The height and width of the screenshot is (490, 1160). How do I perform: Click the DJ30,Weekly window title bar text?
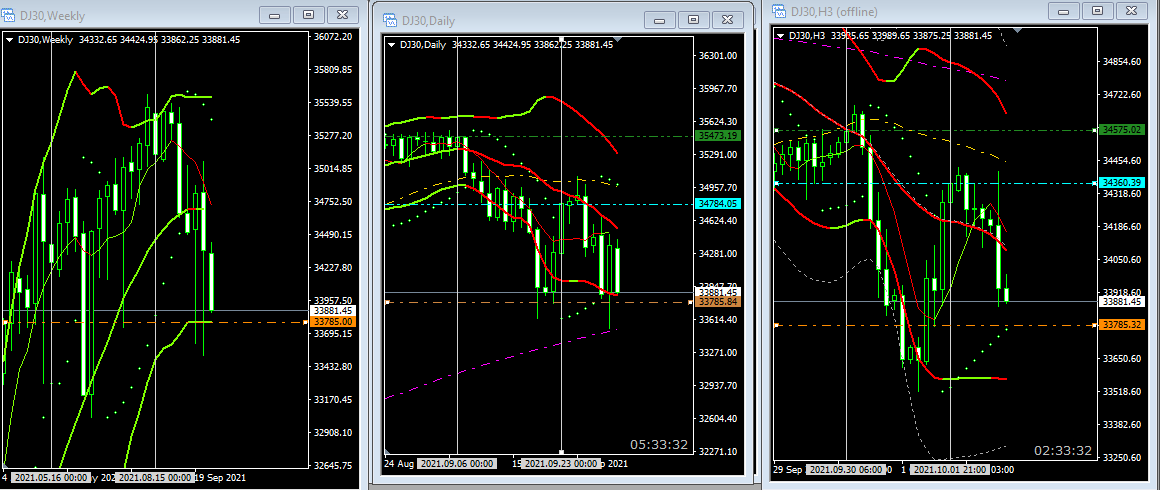pyautogui.click(x=55, y=16)
